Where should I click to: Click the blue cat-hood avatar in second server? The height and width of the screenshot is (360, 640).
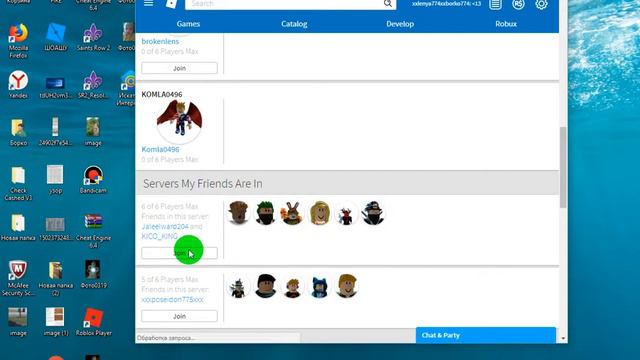point(320,286)
